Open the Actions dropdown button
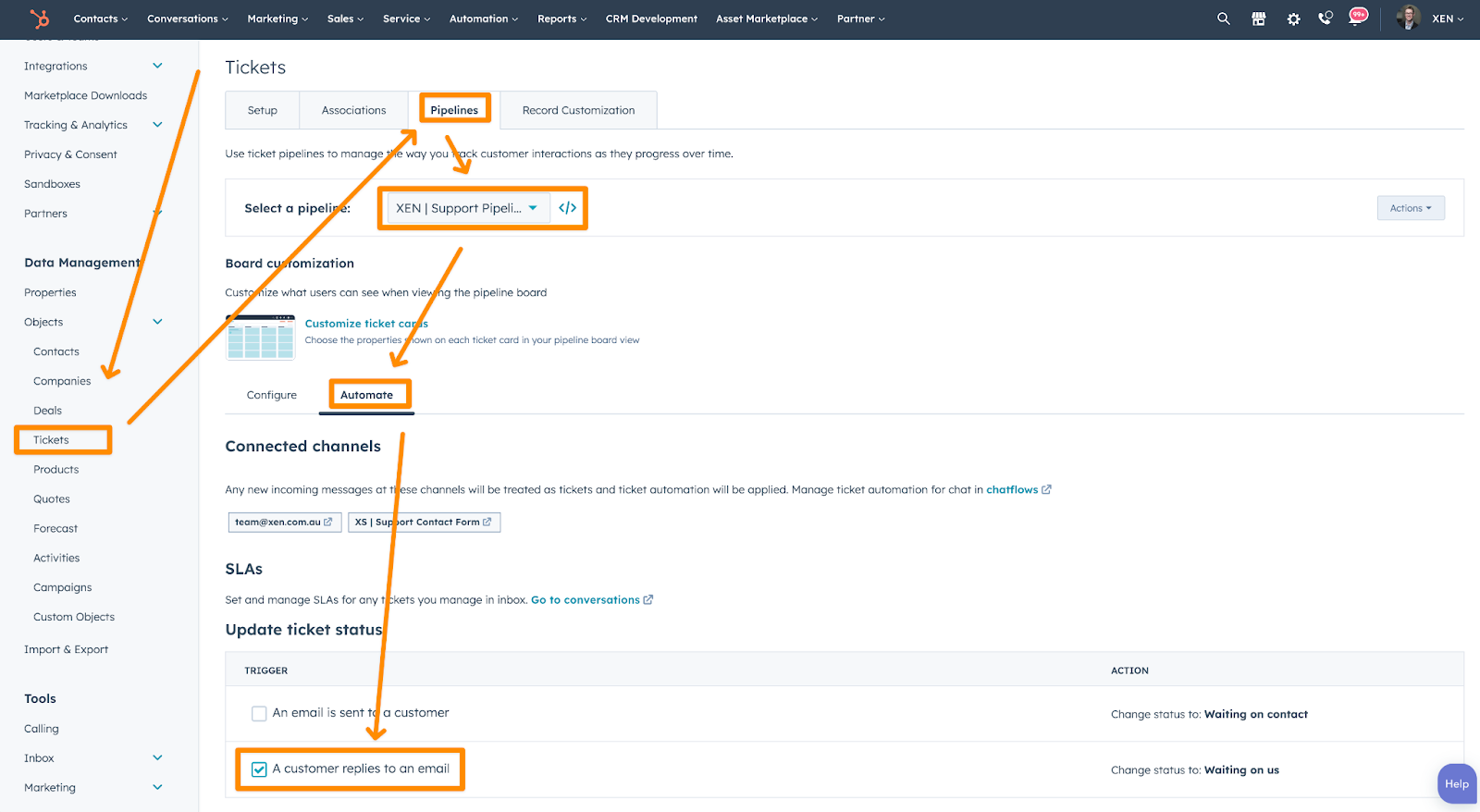Screen dimensions: 1480x812 (x=1410, y=208)
